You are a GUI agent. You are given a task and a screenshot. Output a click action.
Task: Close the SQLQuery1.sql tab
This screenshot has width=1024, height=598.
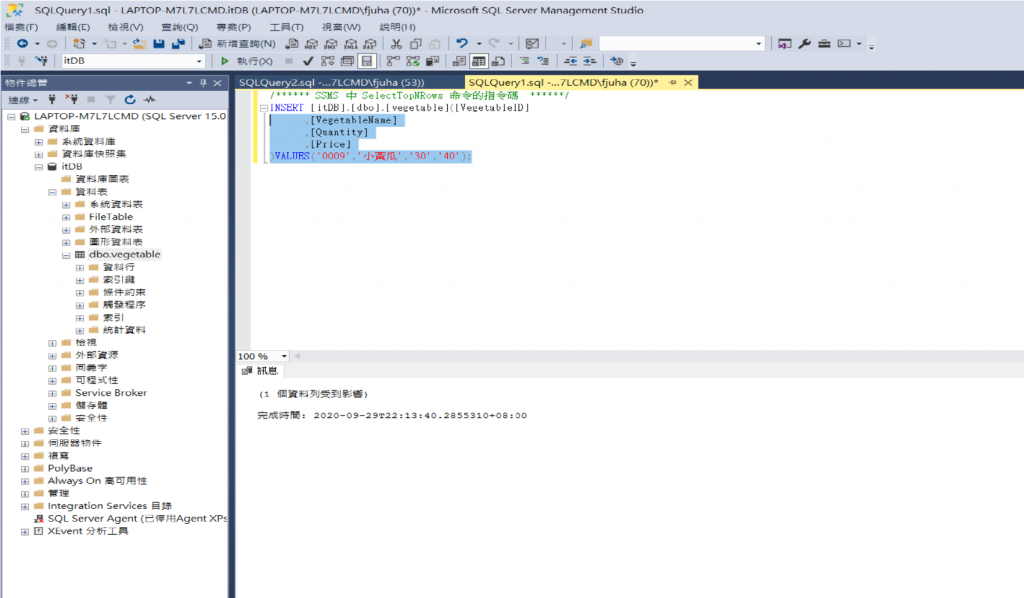[x=688, y=83]
